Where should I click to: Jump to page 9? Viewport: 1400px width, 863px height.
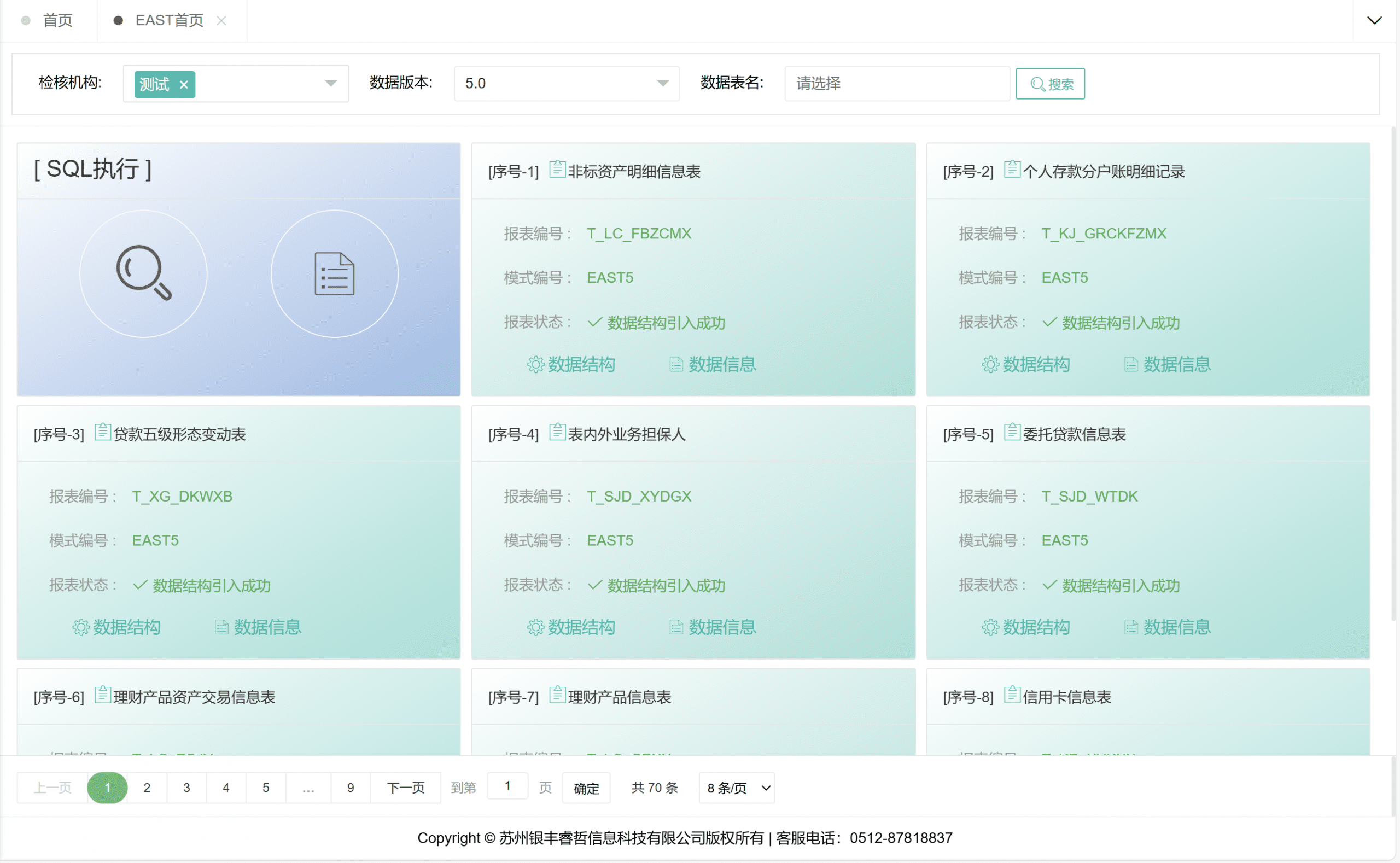(351, 788)
